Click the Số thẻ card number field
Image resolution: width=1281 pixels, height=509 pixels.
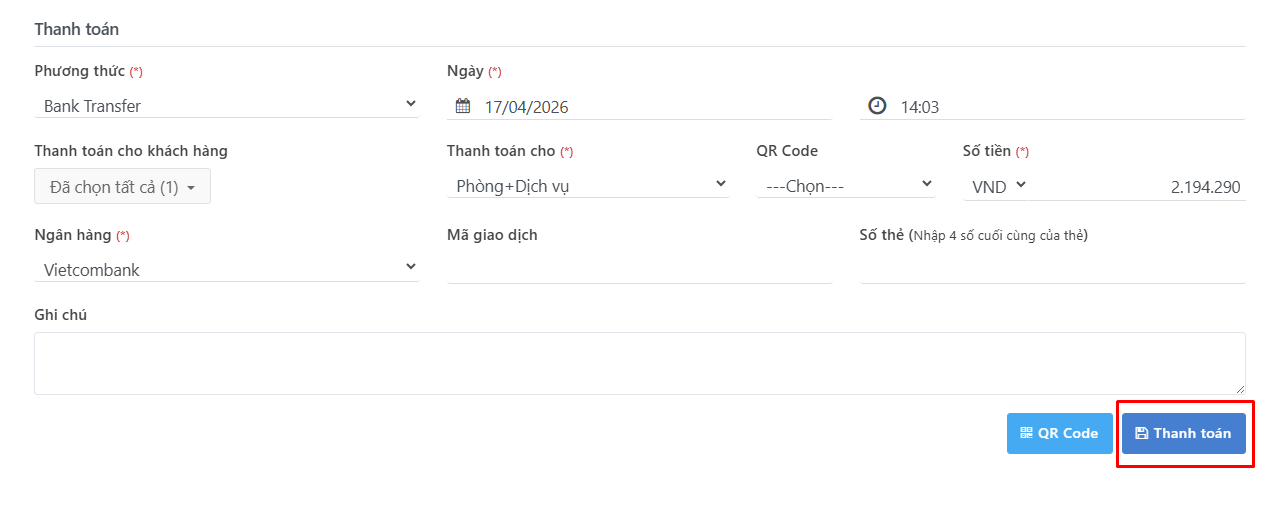(1052, 269)
